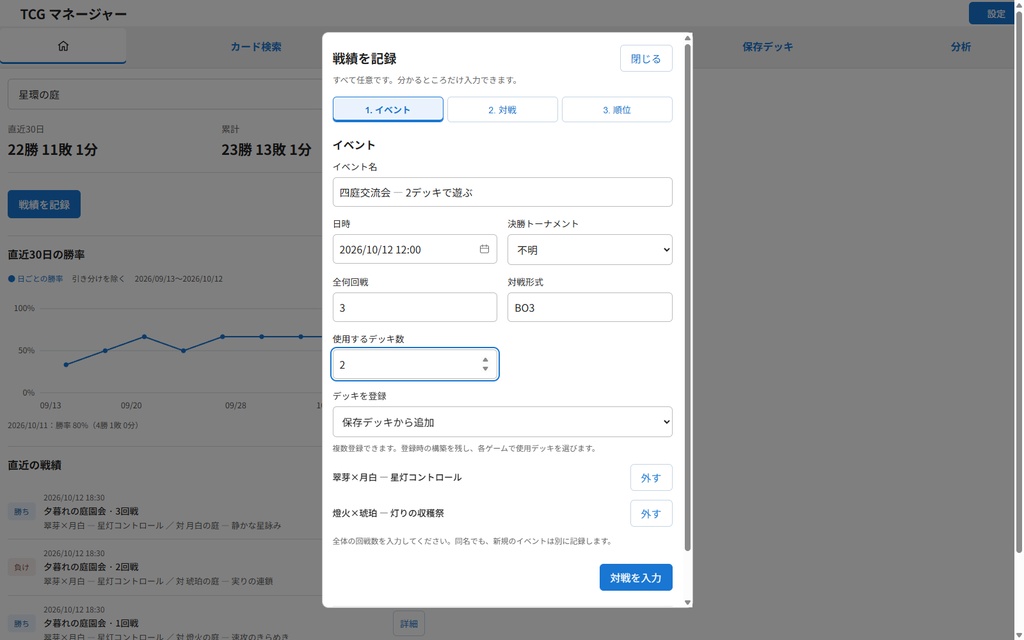Edit the 全何回戦 field

pos(415,307)
